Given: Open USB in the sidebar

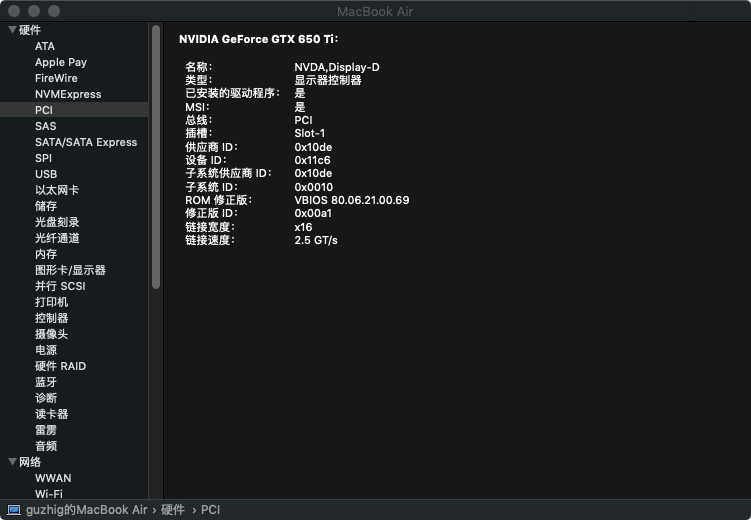Looking at the screenshot, I should tap(46, 174).
